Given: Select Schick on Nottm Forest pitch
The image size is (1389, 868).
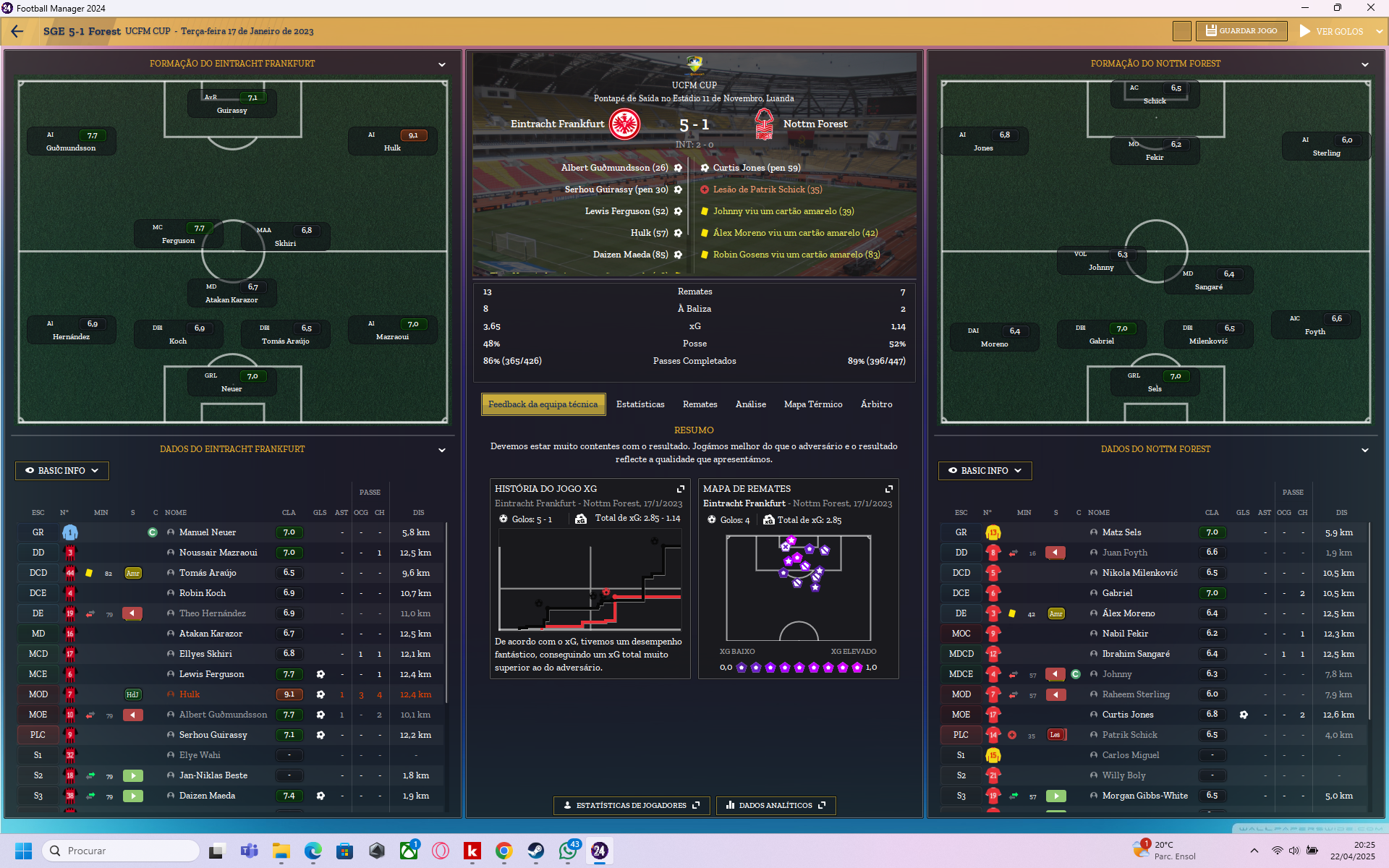Looking at the screenshot, I should click(x=1155, y=94).
